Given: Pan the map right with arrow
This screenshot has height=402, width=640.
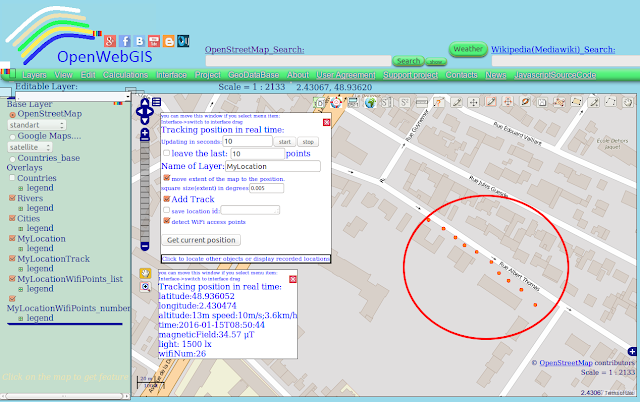Looking at the screenshot, I should tap(150, 111).
